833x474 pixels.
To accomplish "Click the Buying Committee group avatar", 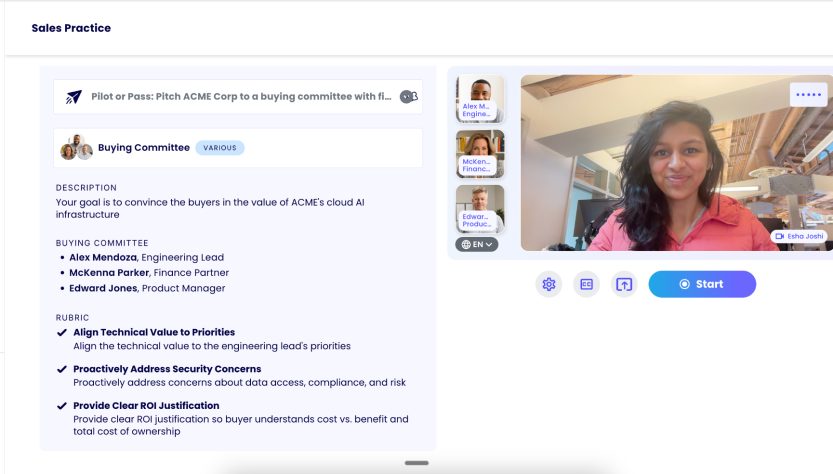I will pyautogui.click(x=76, y=147).
